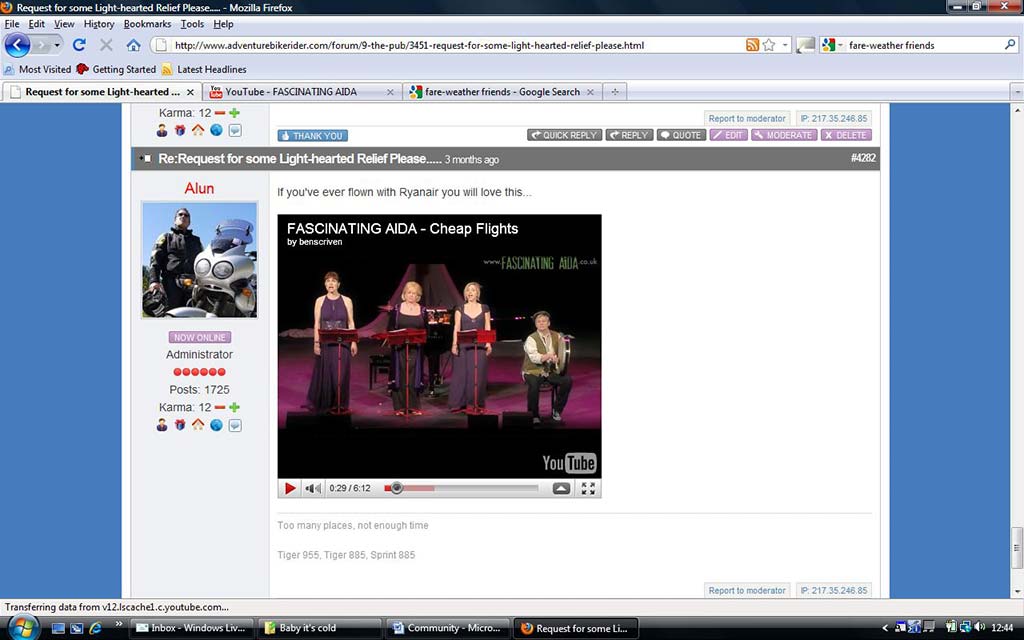The image size is (1024, 640).
Task: Open the File menu
Action: (x=12, y=24)
